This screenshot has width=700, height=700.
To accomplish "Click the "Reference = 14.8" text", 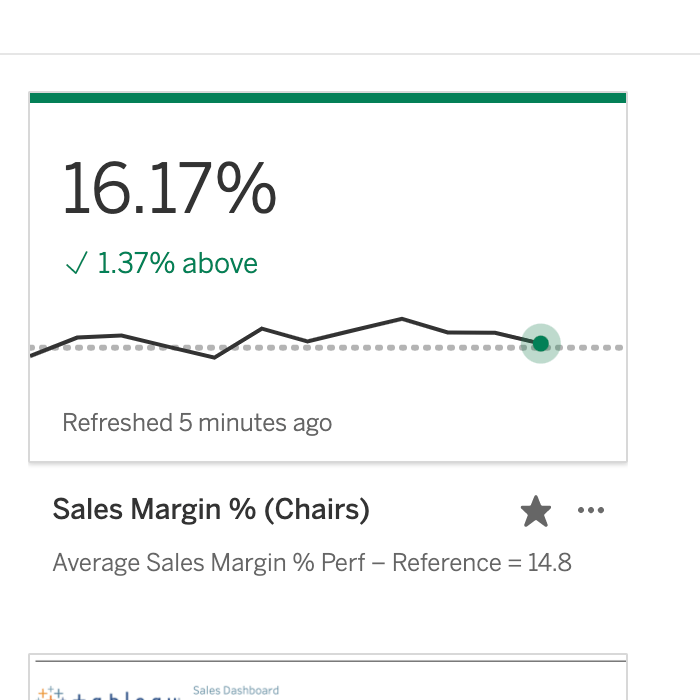I will pyautogui.click(x=482, y=563).
